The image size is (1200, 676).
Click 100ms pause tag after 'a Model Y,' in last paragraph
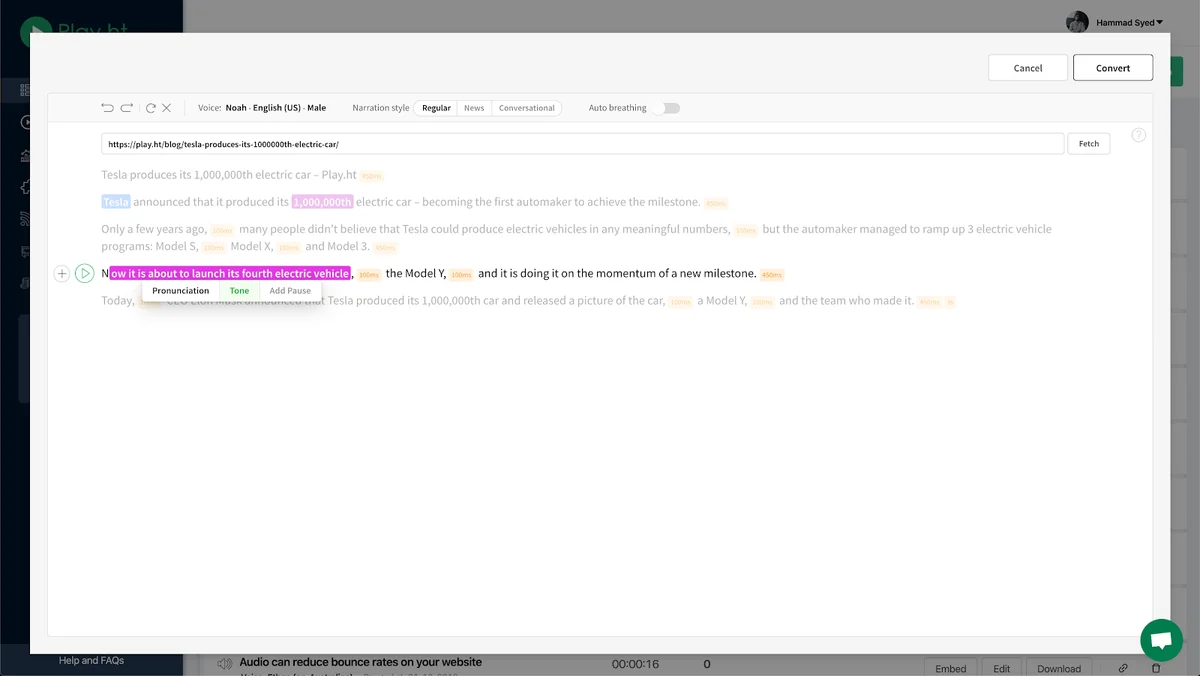coord(763,301)
